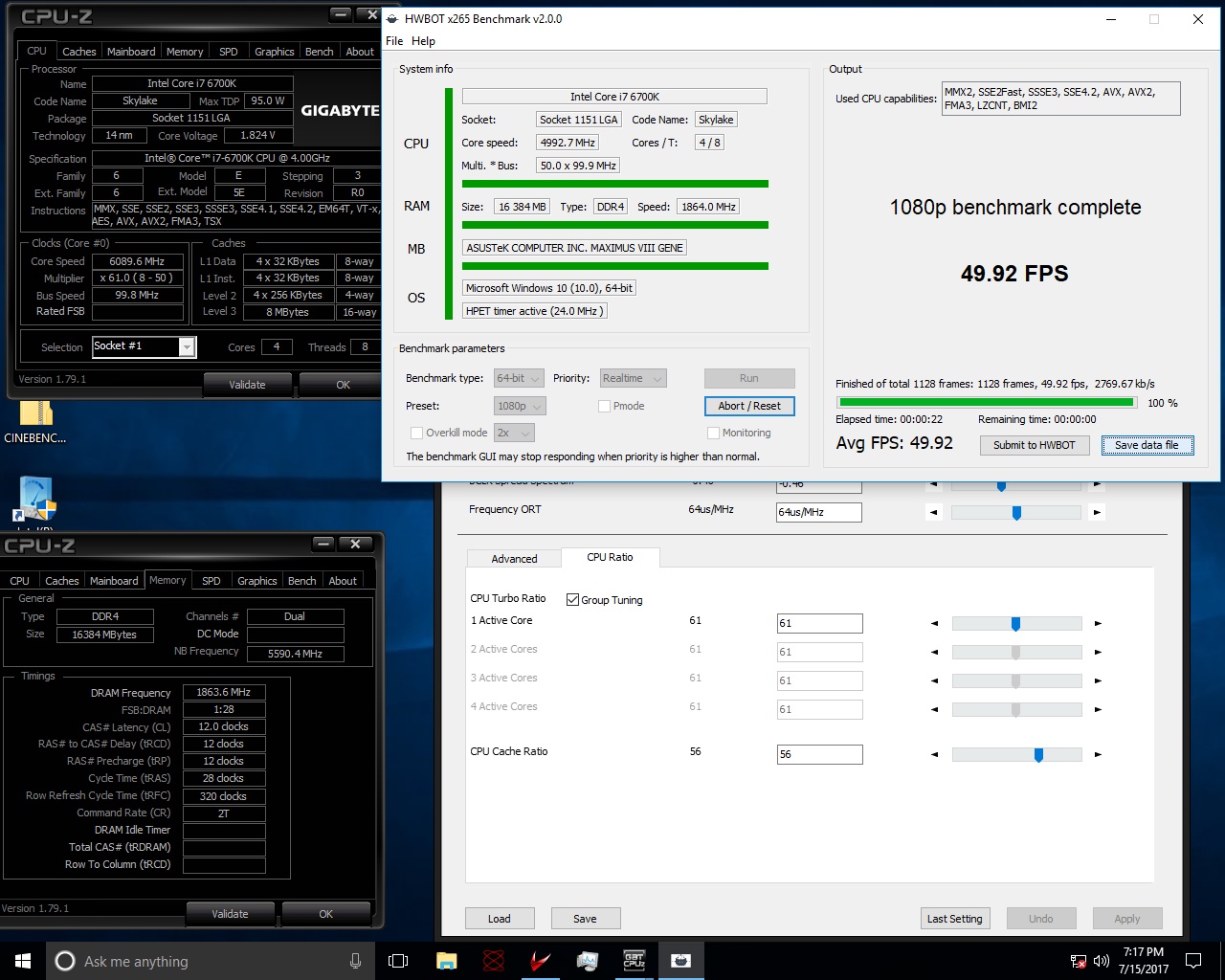Viewport: 1225px width, 980px height.
Task: Click right arrow for Frequency ORT slider
Action: pyautogui.click(x=1097, y=512)
